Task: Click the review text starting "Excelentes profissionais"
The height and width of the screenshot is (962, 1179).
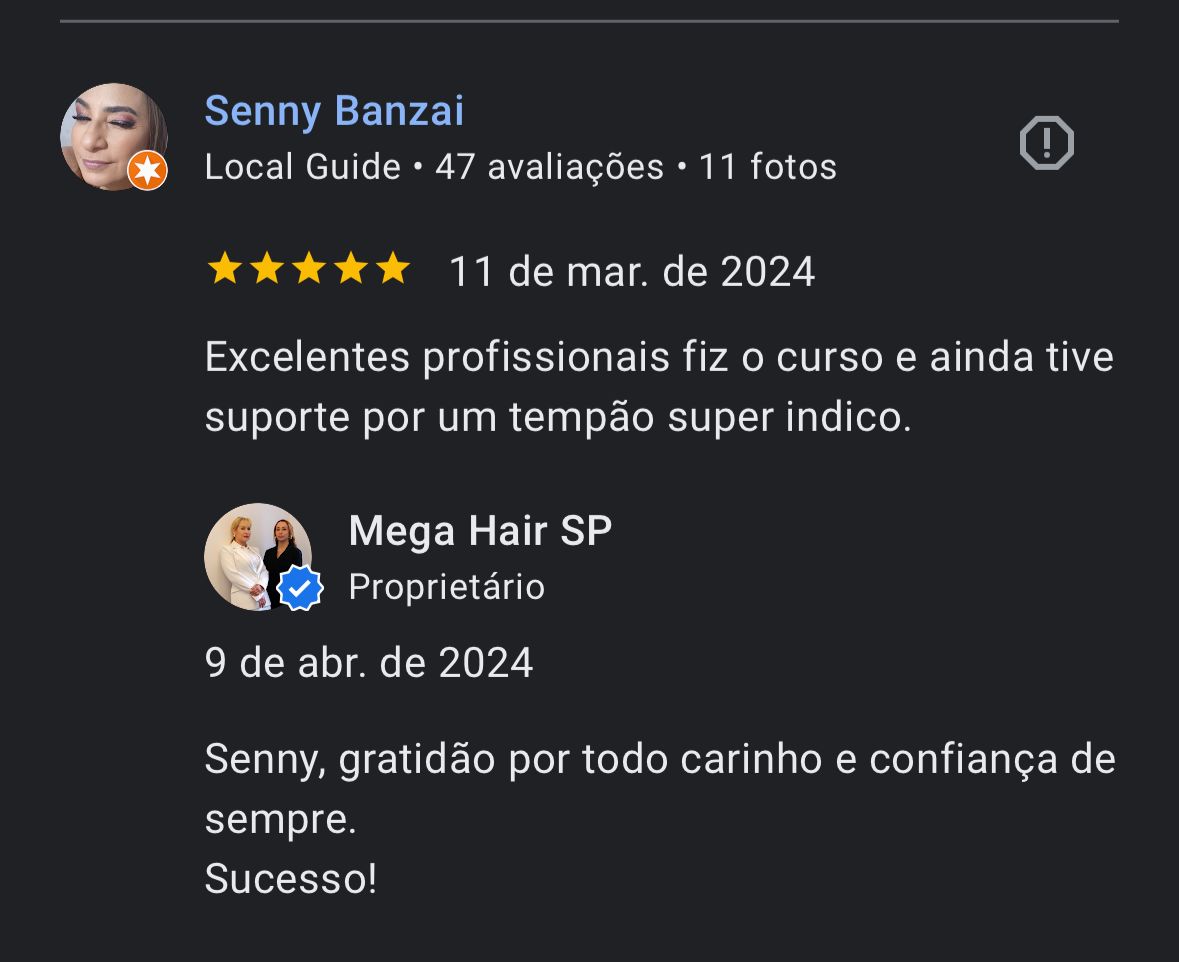Action: (x=658, y=387)
